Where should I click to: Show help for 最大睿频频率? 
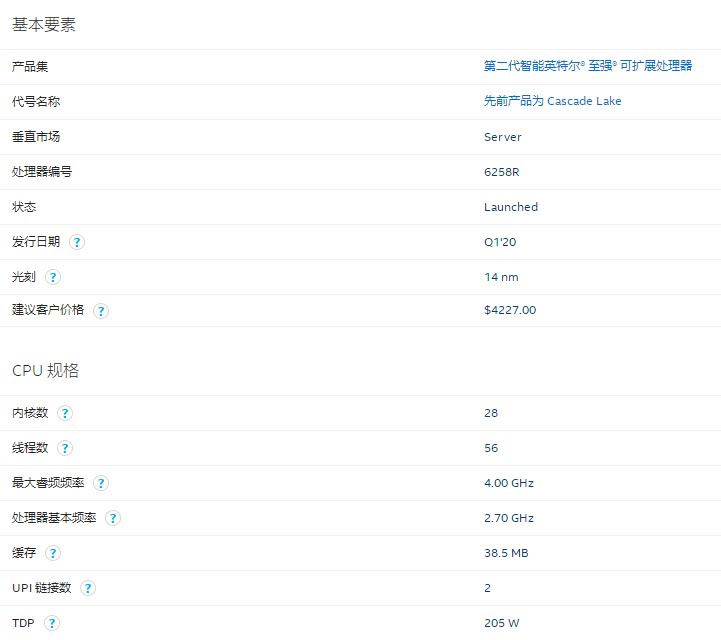click(x=101, y=483)
